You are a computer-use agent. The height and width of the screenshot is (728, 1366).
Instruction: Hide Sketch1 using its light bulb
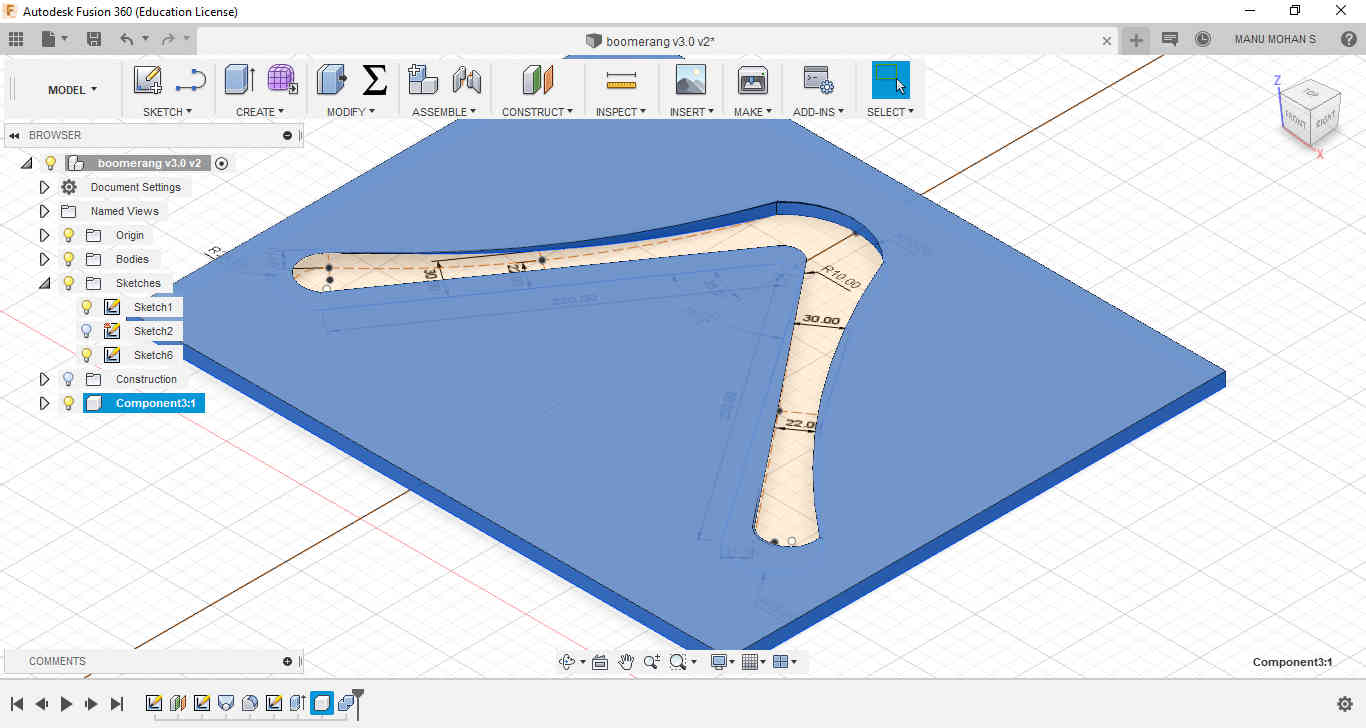click(x=87, y=307)
